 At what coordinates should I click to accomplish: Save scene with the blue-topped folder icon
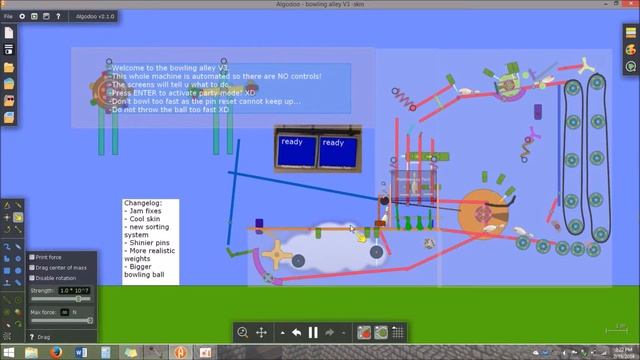click(x=9, y=84)
